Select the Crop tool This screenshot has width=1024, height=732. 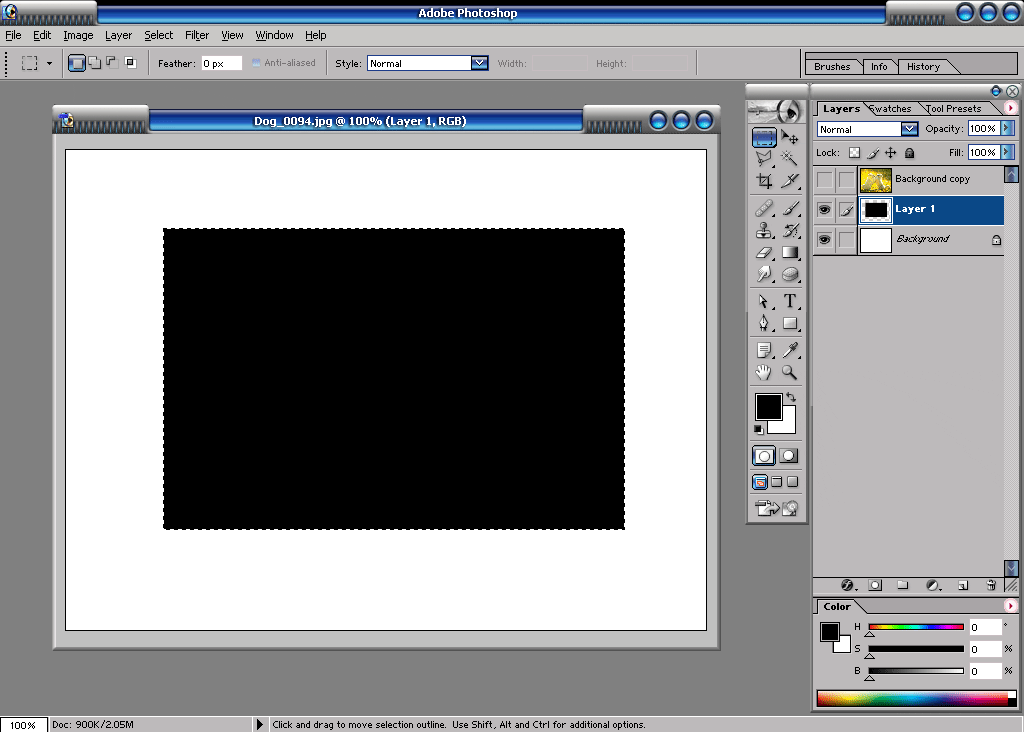(x=764, y=181)
